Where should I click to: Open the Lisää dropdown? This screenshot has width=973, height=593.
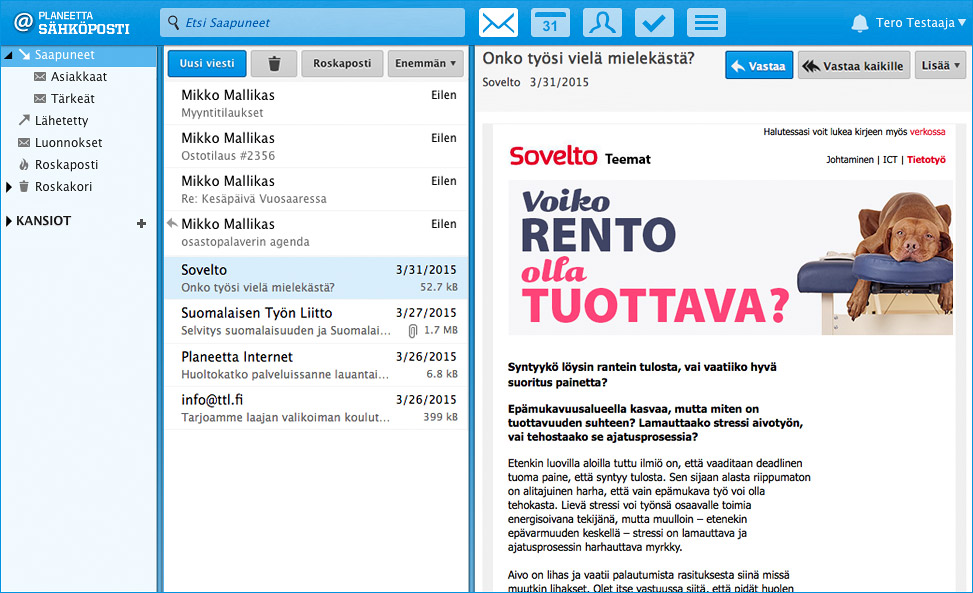coord(940,65)
